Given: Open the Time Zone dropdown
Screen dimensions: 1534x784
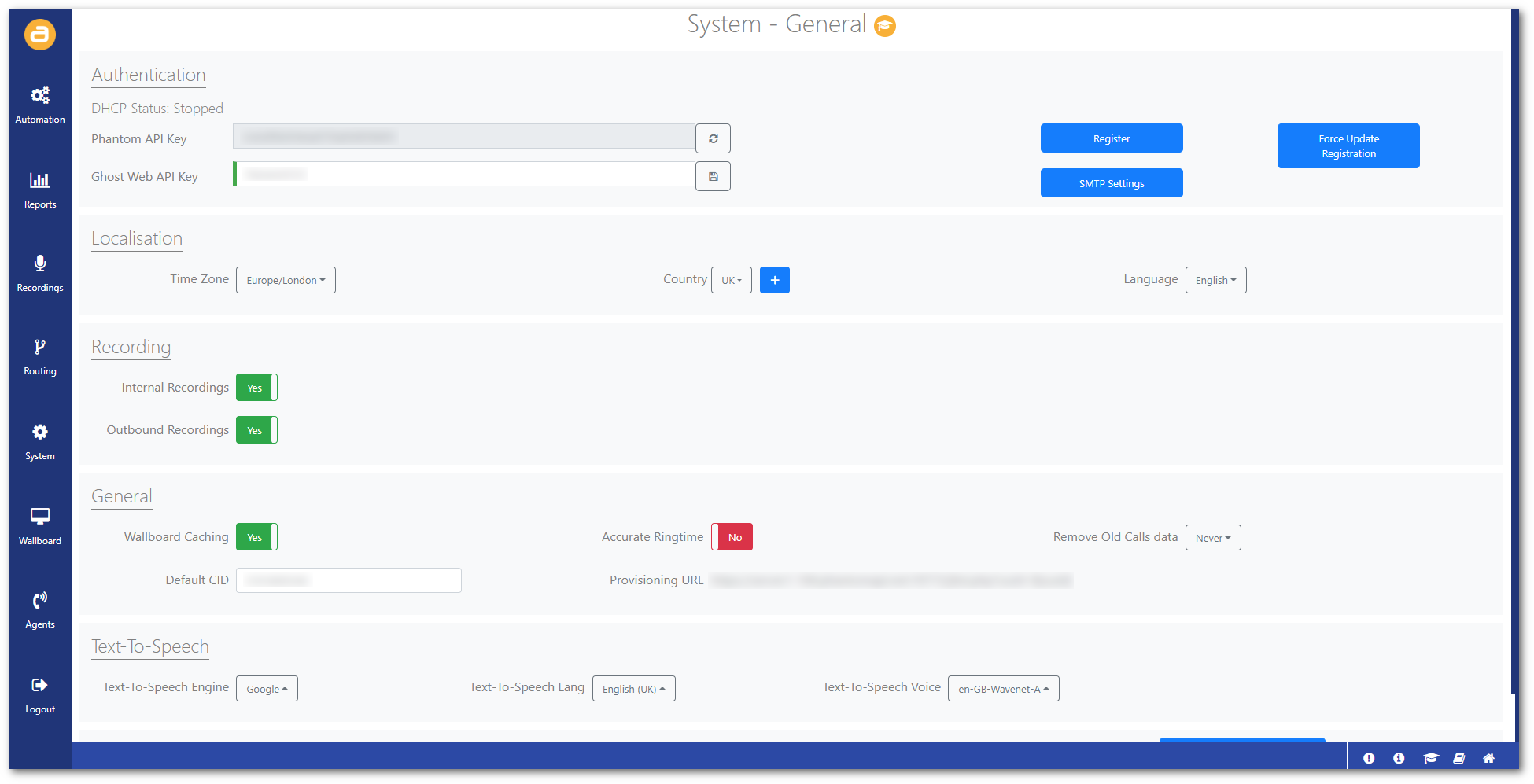Looking at the screenshot, I should click(x=286, y=279).
